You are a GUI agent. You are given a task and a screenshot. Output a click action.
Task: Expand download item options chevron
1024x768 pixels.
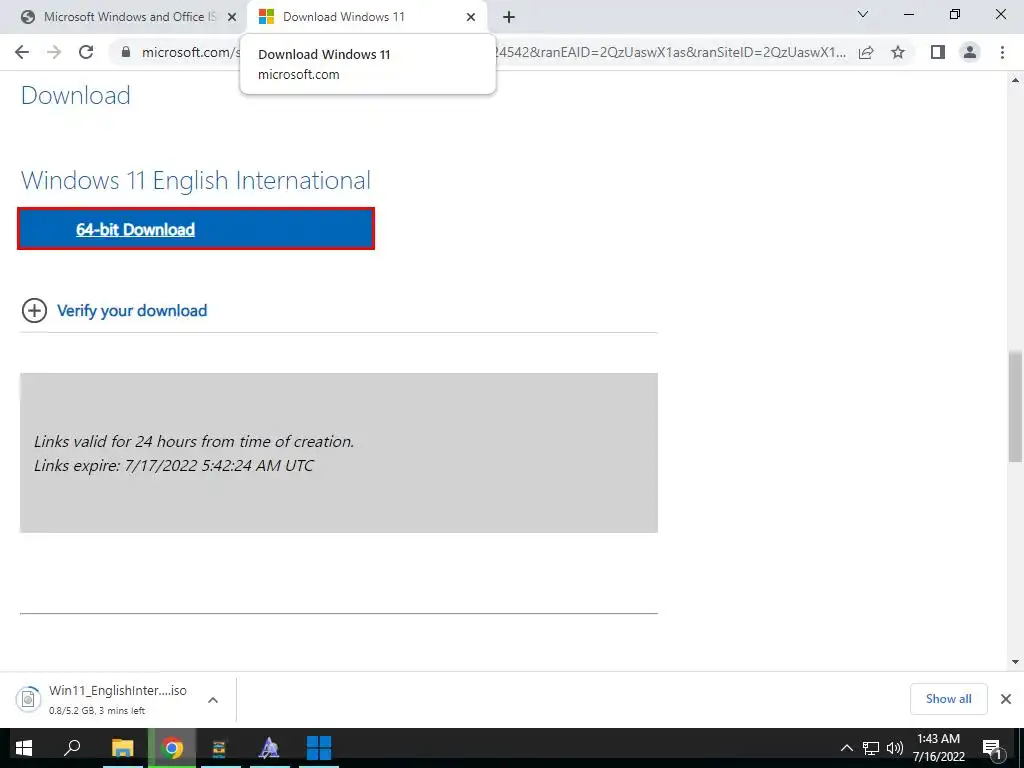213,699
